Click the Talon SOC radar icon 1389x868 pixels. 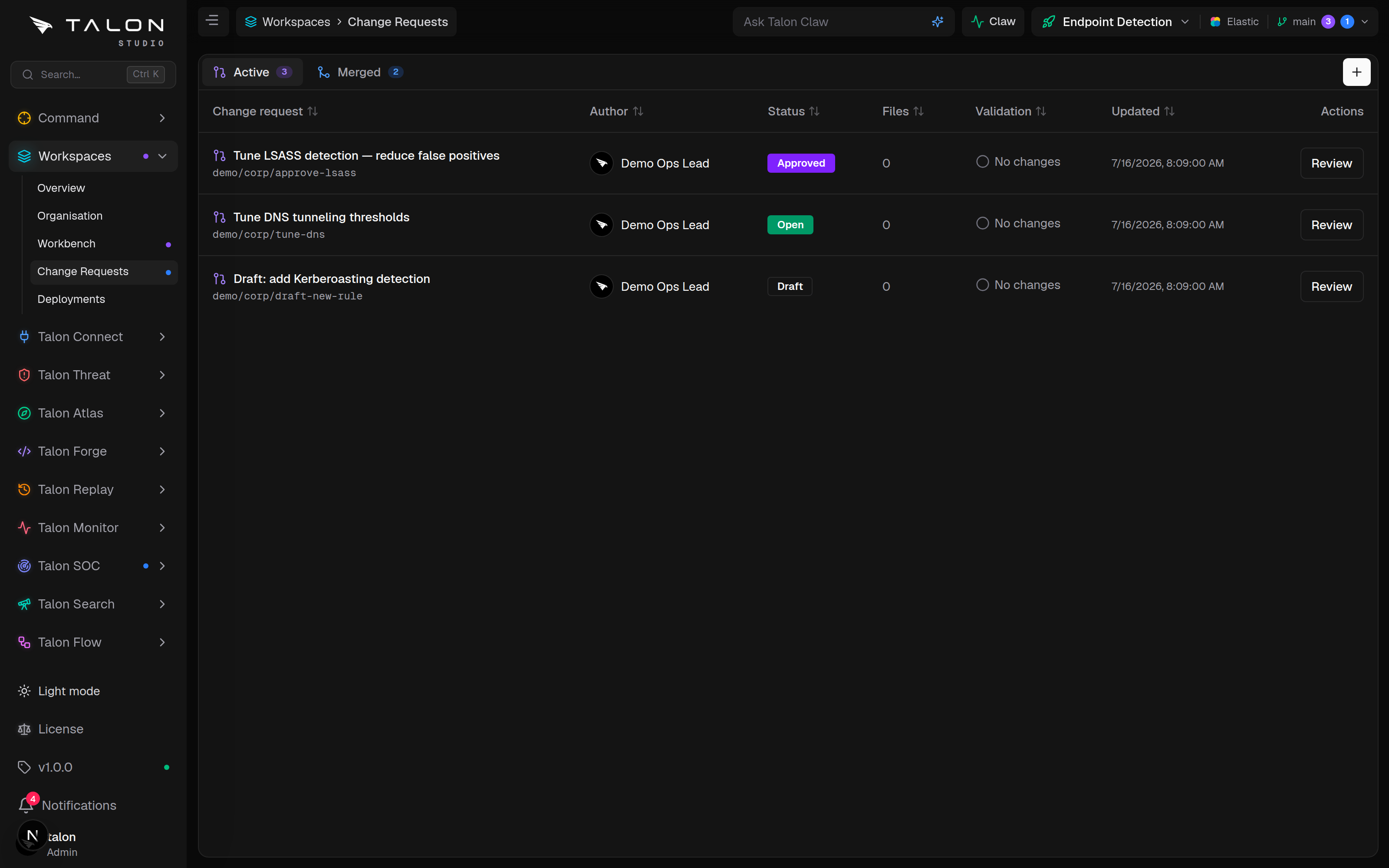[24, 566]
